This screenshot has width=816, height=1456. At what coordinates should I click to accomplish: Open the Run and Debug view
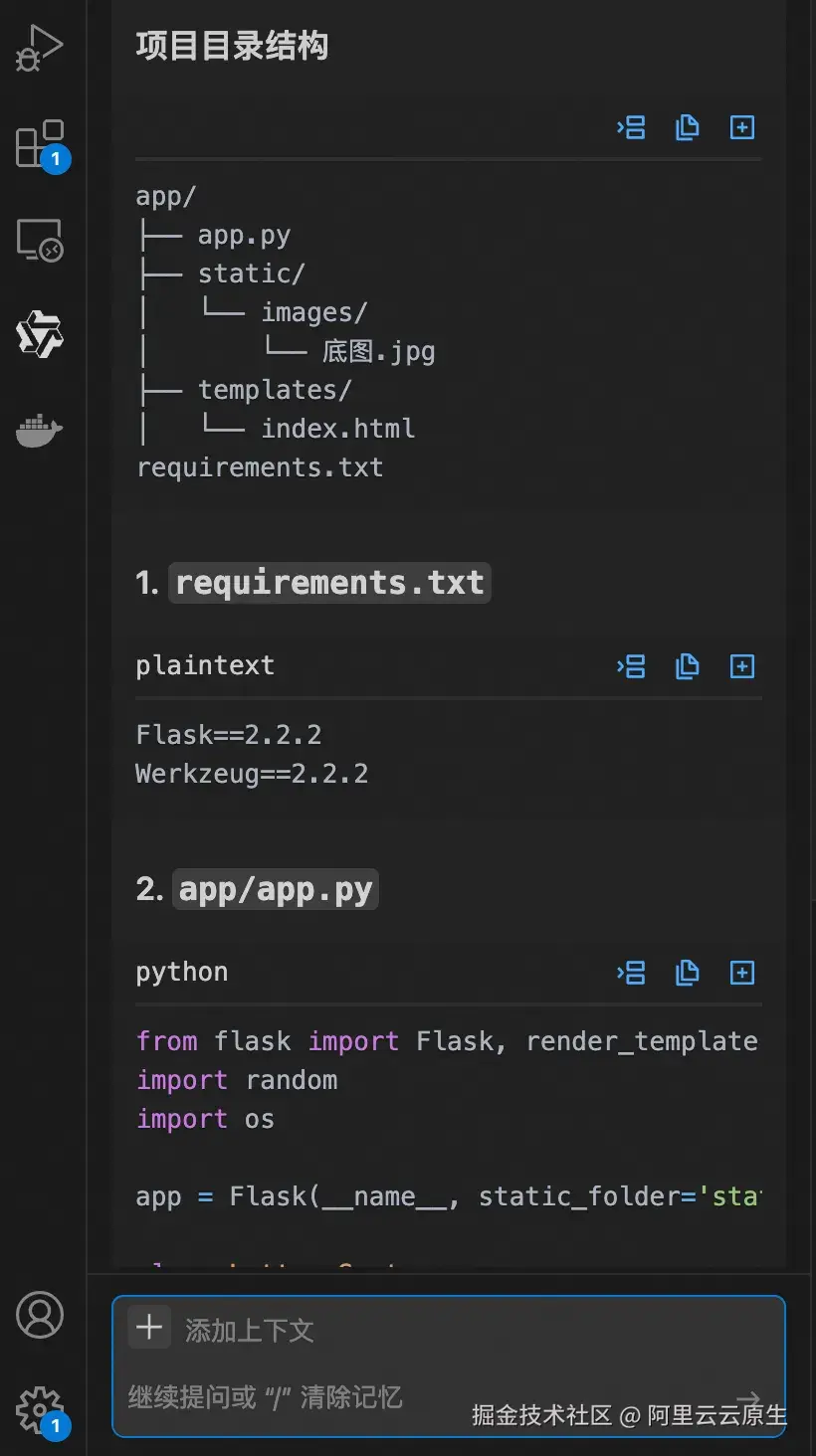click(x=40, y=48)
